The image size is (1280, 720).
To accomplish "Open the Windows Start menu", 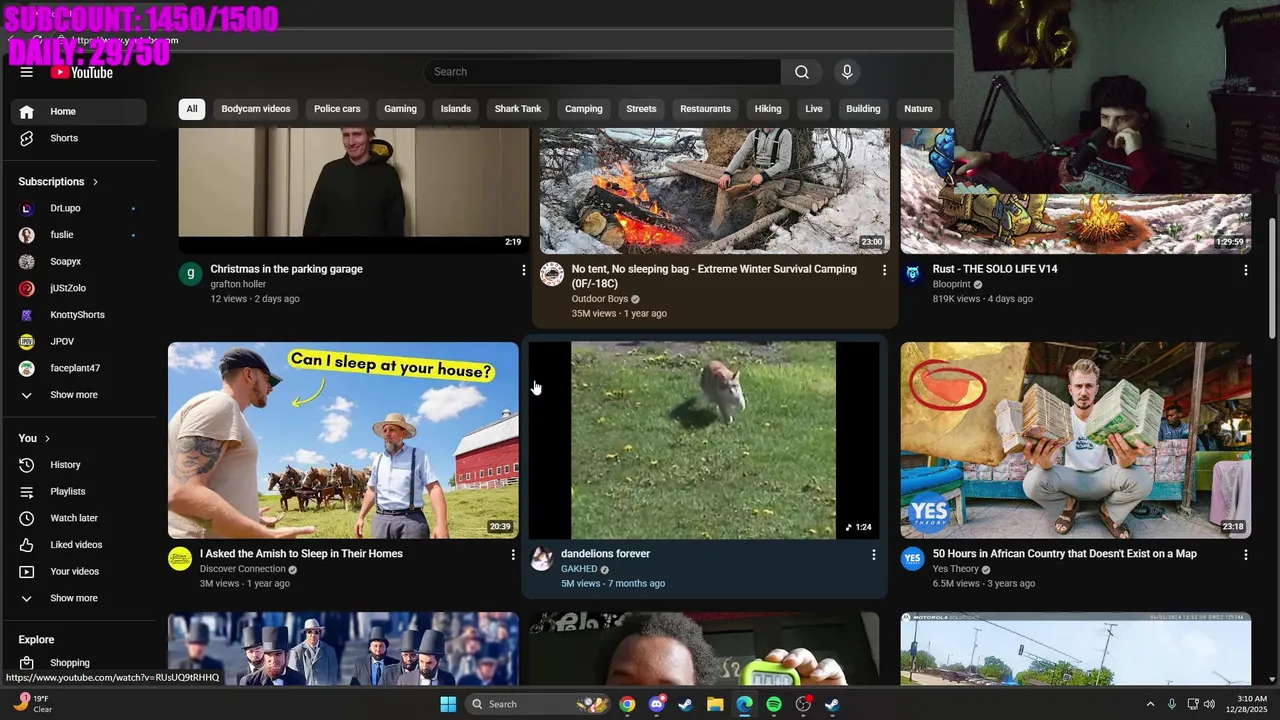I will 448,704.
